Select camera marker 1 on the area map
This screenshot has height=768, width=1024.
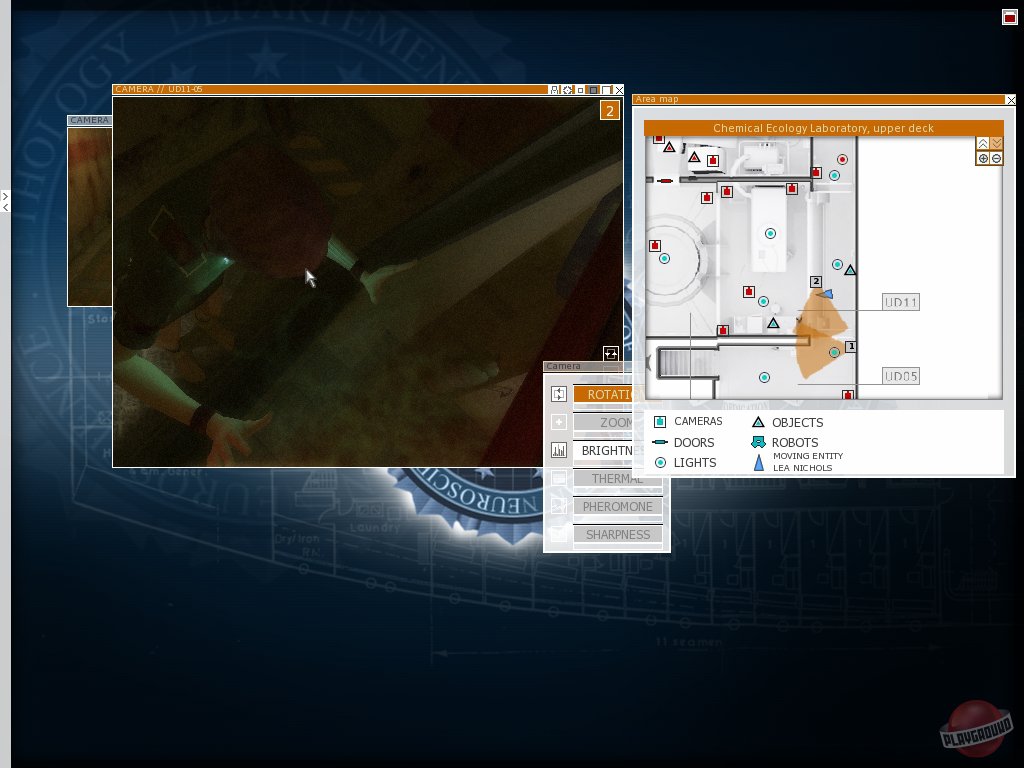[850, 346]
